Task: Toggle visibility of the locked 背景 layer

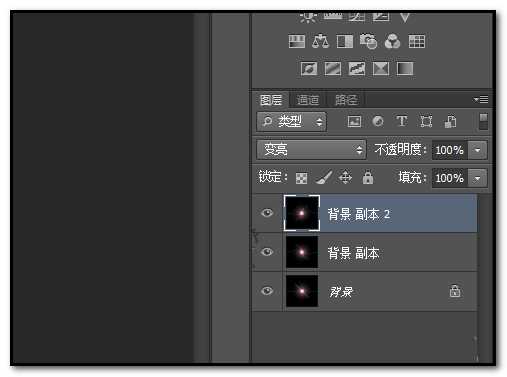Action: (267, 291)
